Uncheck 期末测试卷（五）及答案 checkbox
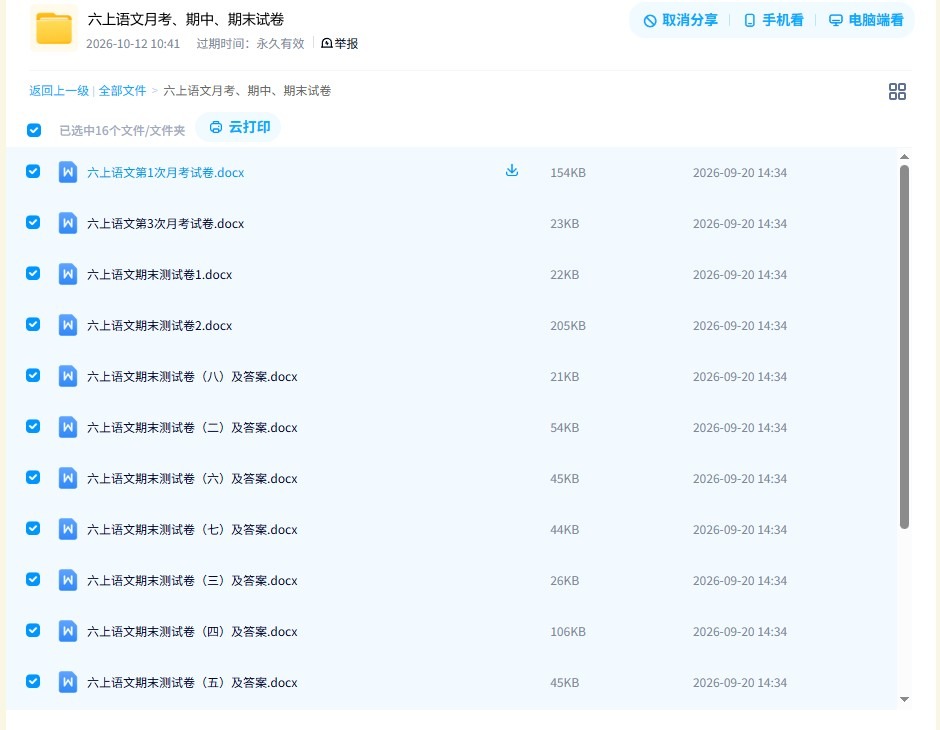Viewport: 940px width, 730px height. coord(33,681)
